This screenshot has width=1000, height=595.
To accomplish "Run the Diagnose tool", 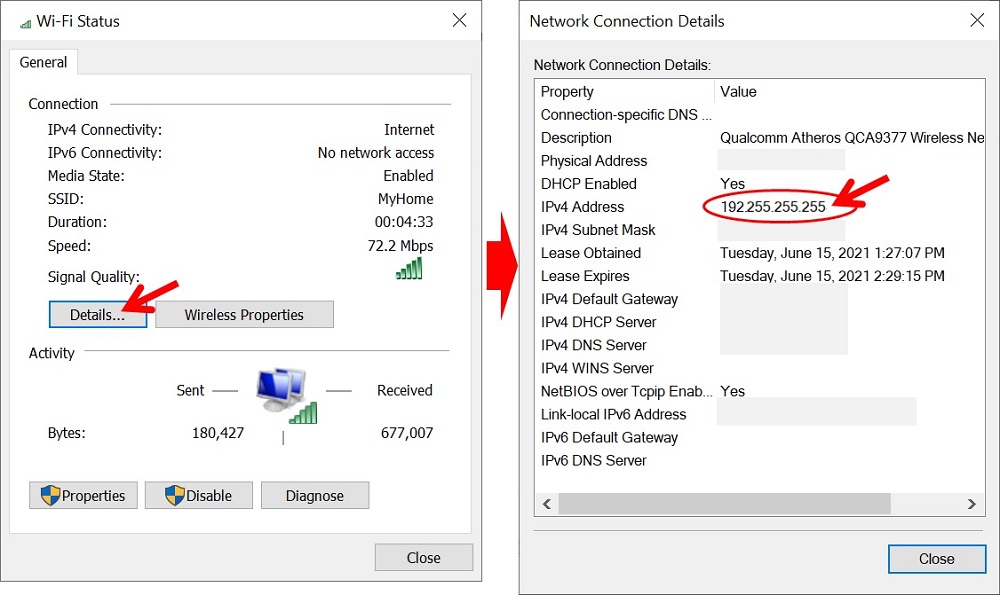I will point(315,495).
